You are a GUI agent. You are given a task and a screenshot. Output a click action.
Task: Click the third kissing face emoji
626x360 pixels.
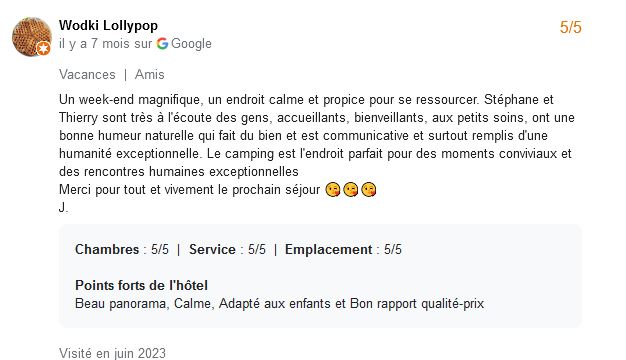368,190
